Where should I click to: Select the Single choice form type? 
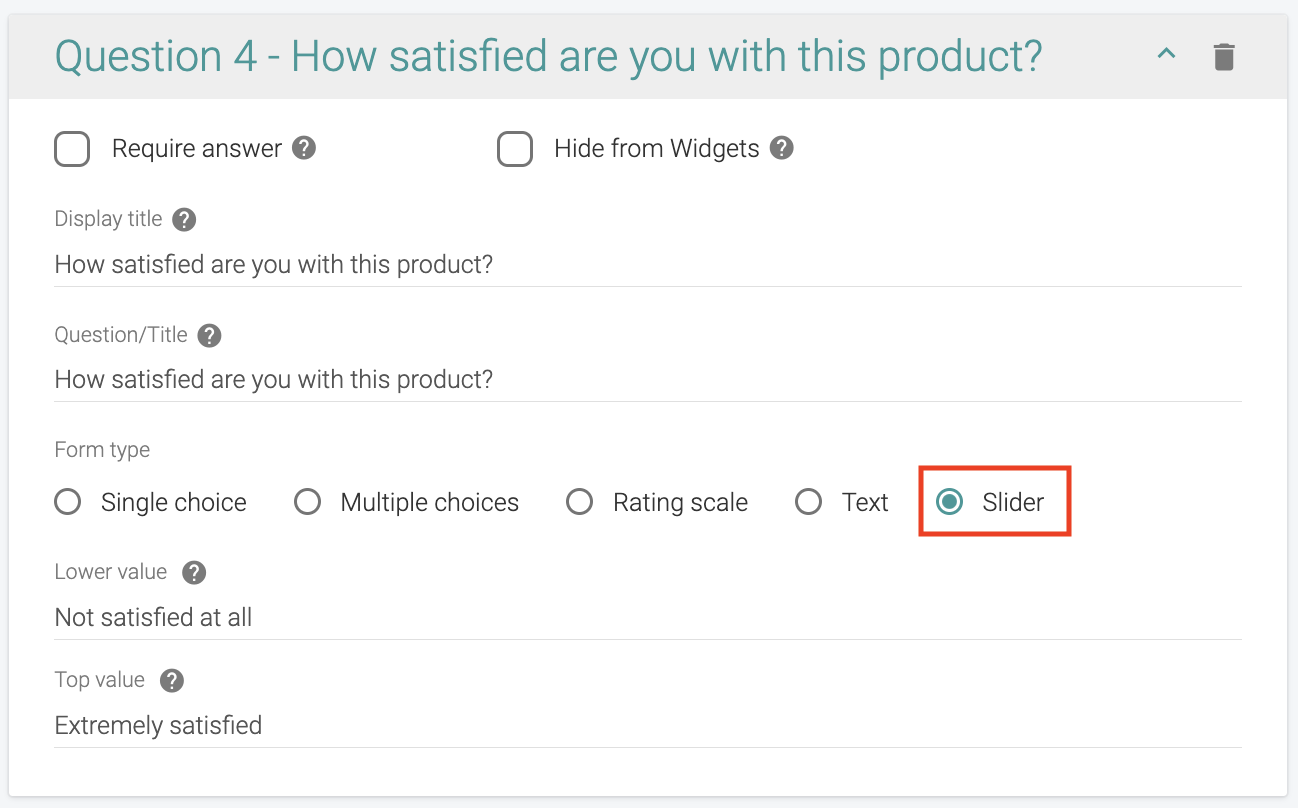(x=67, y=501)
